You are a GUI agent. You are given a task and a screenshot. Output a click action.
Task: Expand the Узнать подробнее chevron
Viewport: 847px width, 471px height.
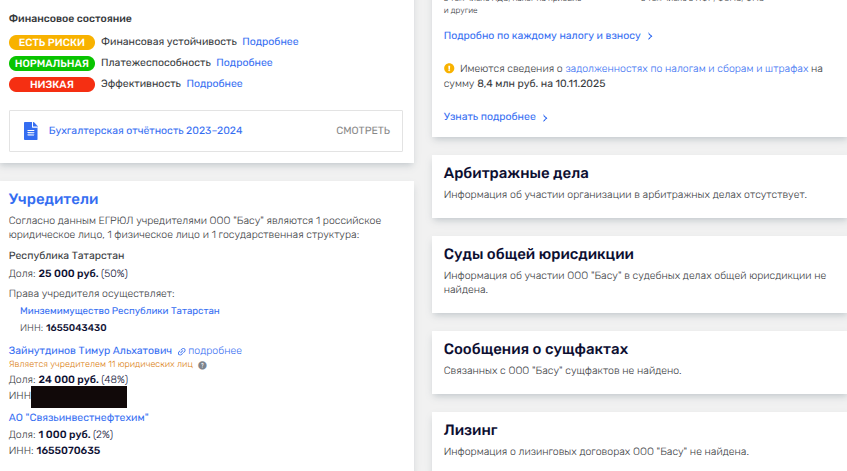coord(545,118)
